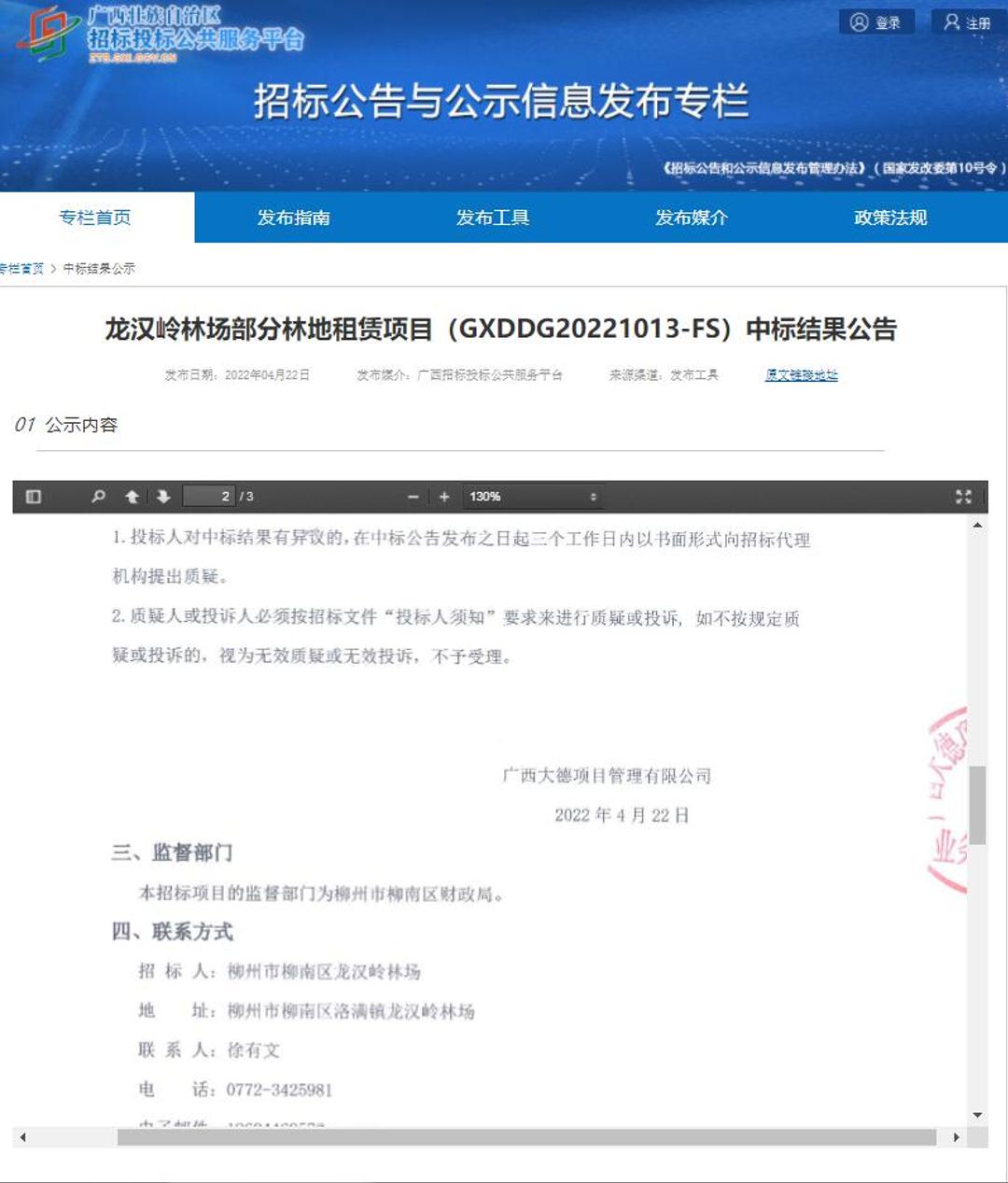Open the 发布指南 menu tab
This screenshot has height=1183, width=1008.
(x=294, y=218)
